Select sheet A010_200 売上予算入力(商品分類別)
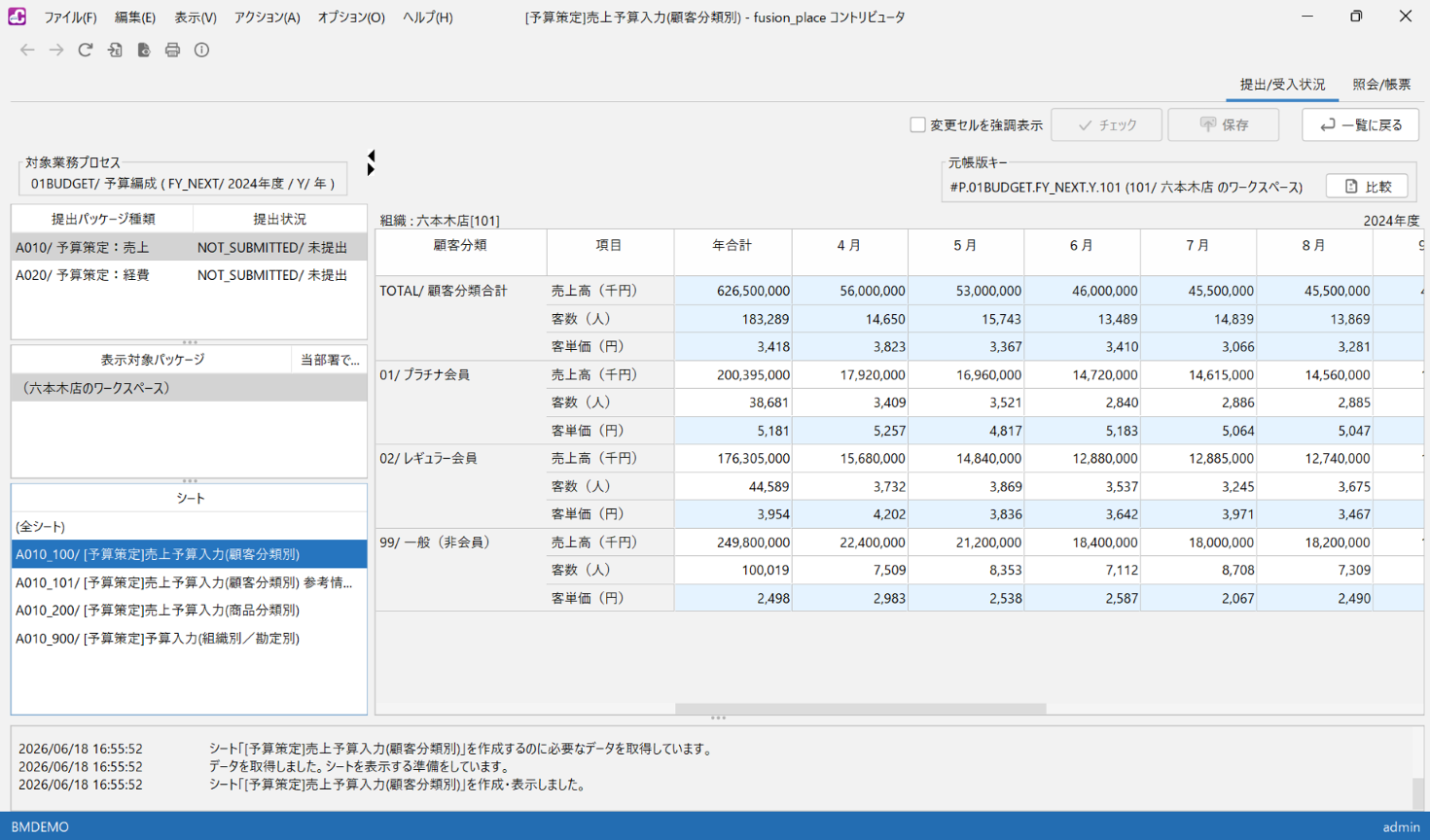This screenshot has width=1430, height=840. [189, 611]
